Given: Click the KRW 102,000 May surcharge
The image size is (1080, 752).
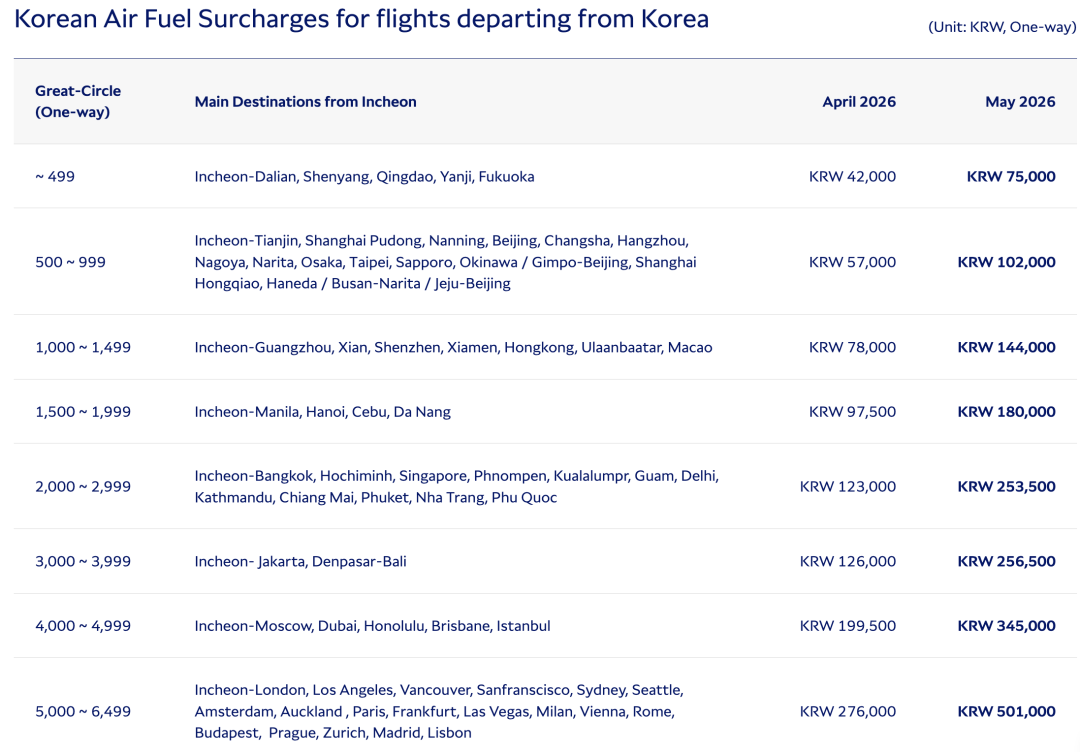Looking at the screenshot, I should (1006, 262).
